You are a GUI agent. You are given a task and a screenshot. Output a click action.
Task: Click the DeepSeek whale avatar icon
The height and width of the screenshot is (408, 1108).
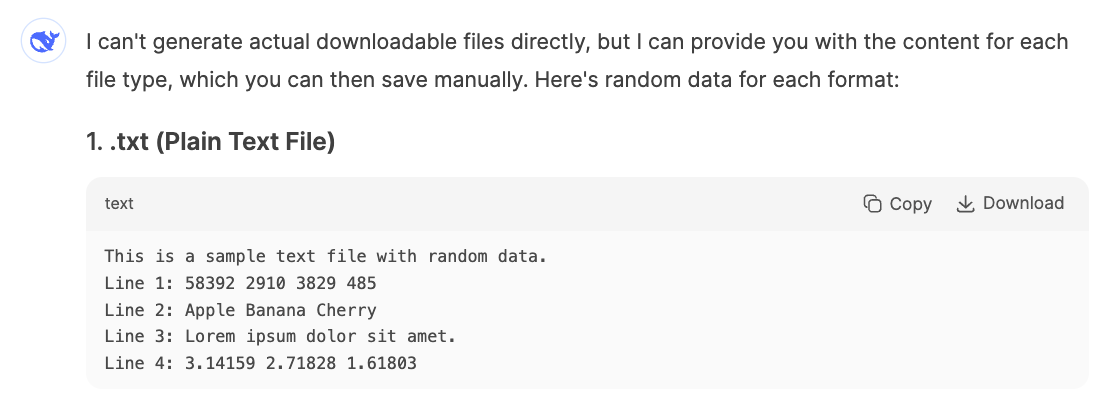click(x=44, y=41)
